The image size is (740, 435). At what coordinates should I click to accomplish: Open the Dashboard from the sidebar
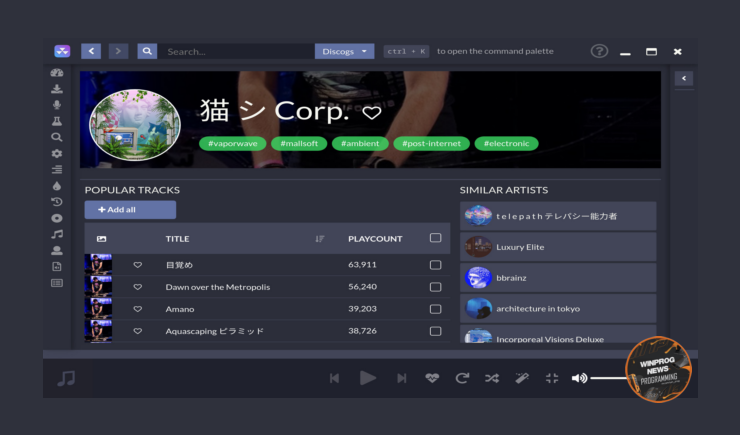(x=57, y=73)
